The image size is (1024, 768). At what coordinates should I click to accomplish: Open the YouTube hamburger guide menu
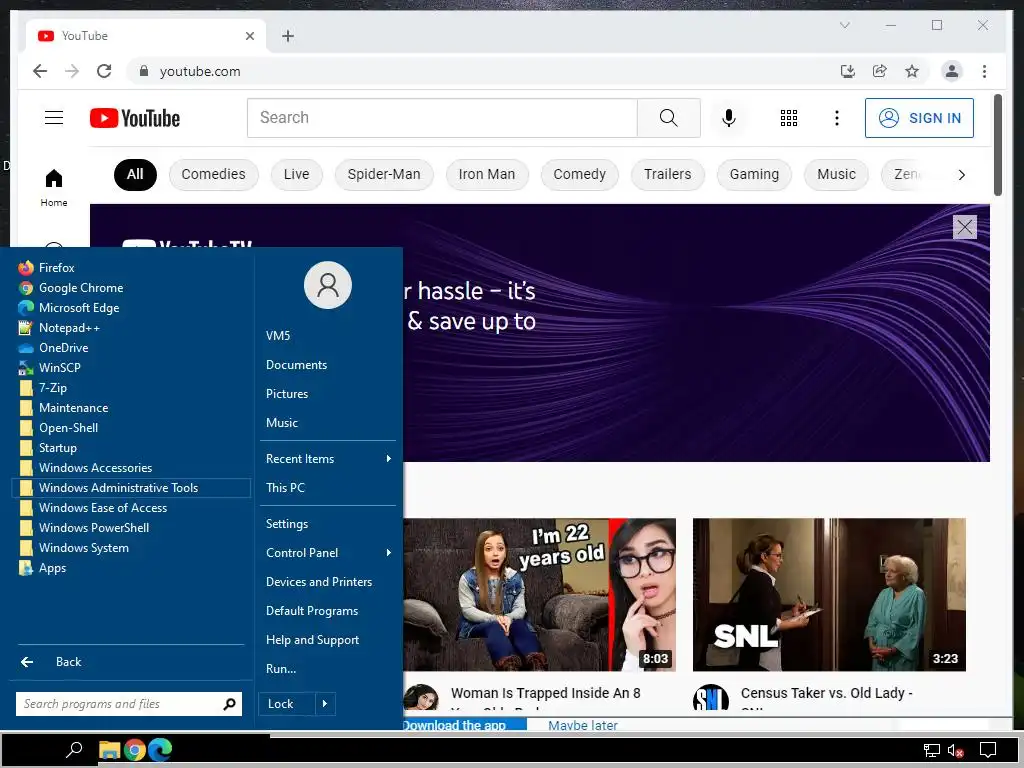click(x=54, y=118)
